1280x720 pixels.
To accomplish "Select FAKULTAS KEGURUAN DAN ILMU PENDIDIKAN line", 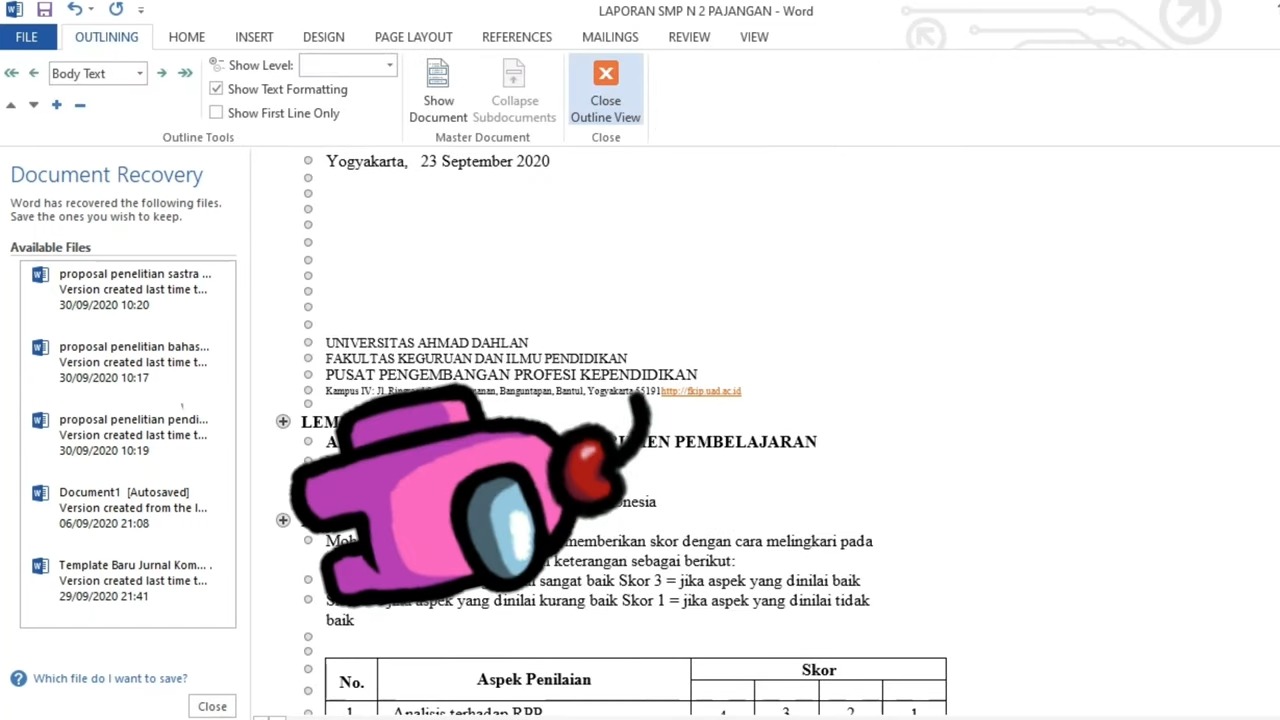I will tap(476, 358).
